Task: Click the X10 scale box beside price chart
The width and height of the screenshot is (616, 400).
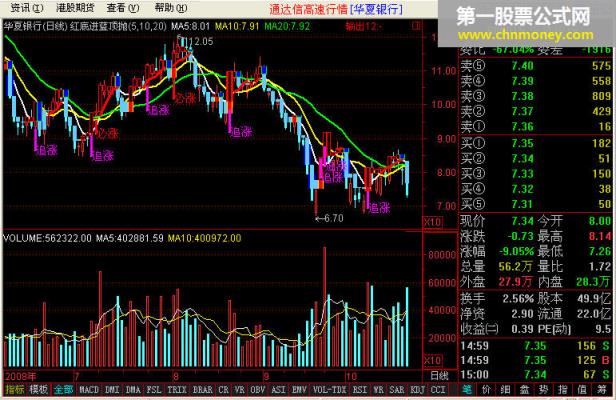Action: tap(433, 222)
